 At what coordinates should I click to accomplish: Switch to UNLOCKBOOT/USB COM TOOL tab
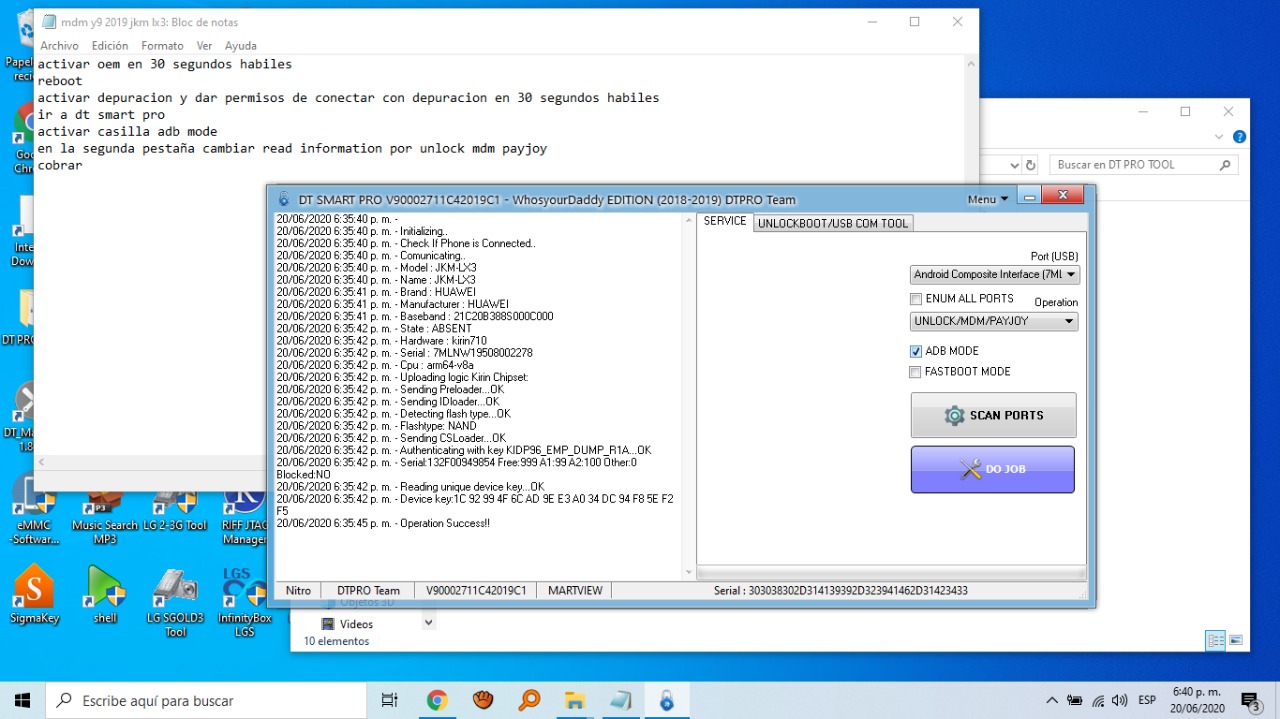[x=833, y=223]
